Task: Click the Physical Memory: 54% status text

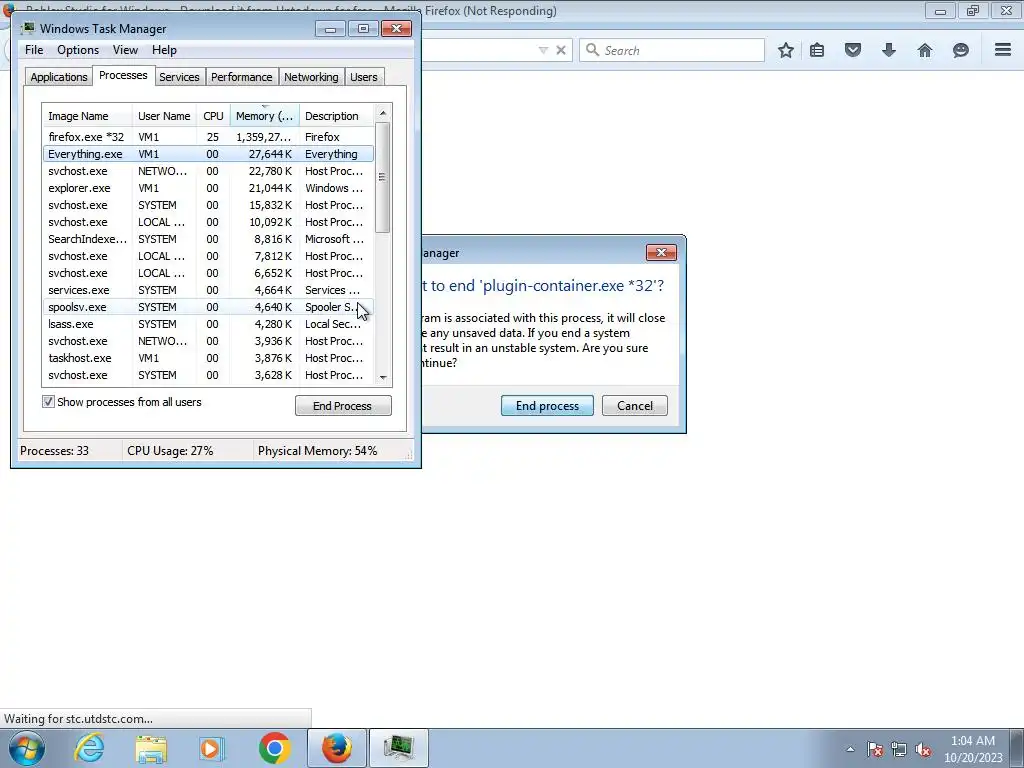Action: coord(317,451)
